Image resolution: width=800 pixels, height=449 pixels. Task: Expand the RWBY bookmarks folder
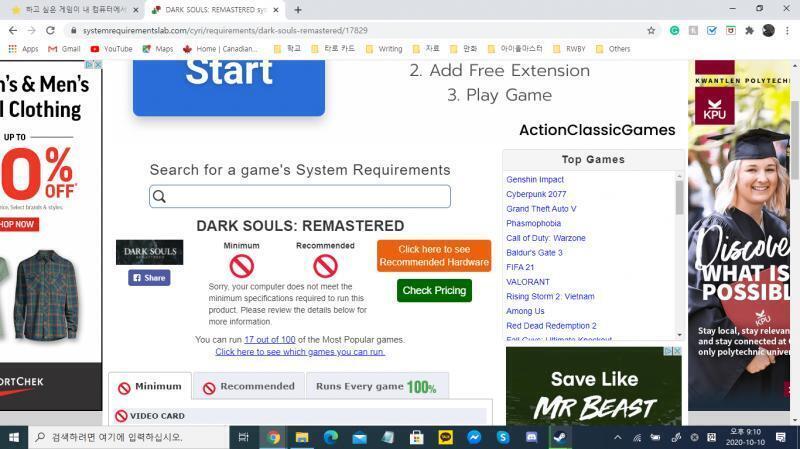[569, 49]
